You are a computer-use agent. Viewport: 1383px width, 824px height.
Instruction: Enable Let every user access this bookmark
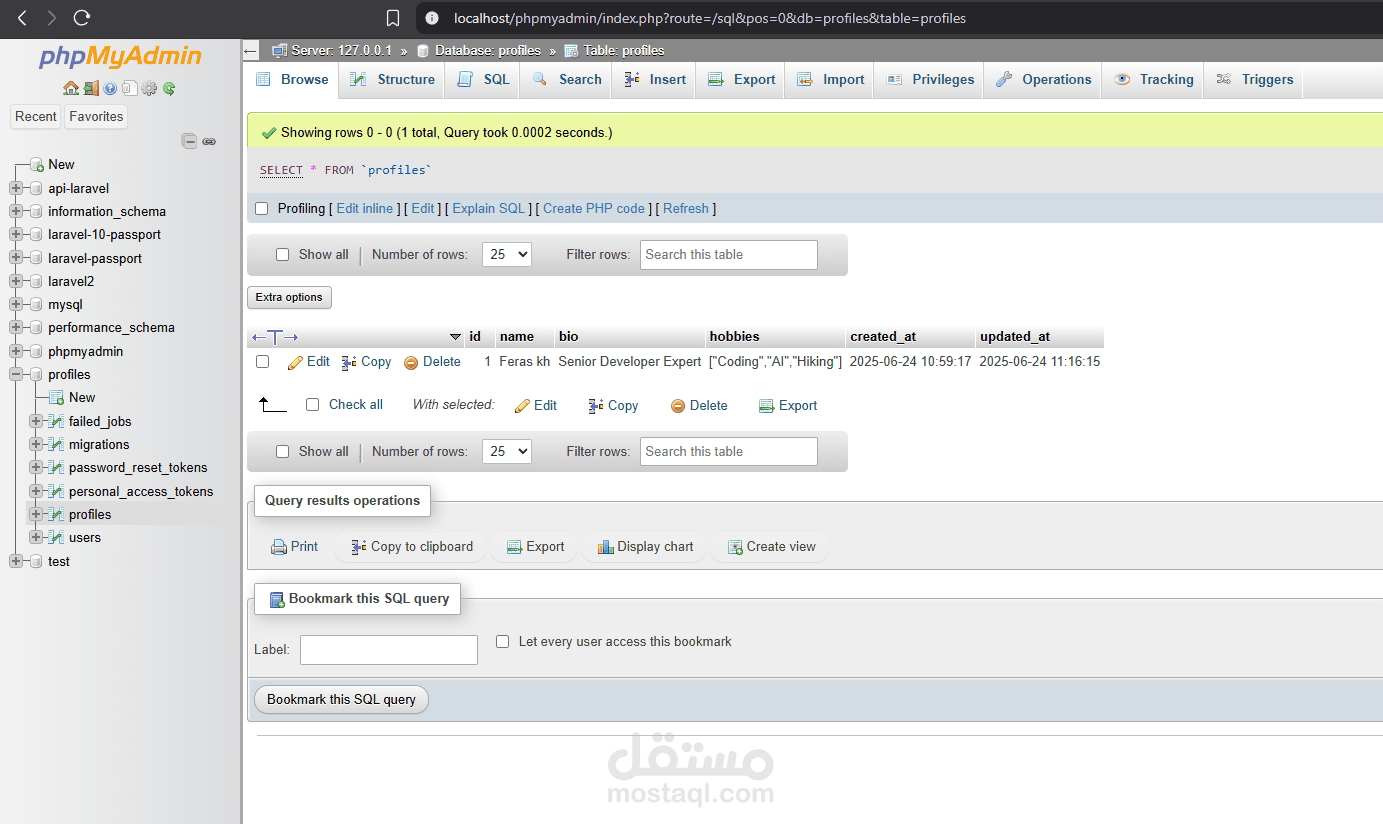coord(503,641)
